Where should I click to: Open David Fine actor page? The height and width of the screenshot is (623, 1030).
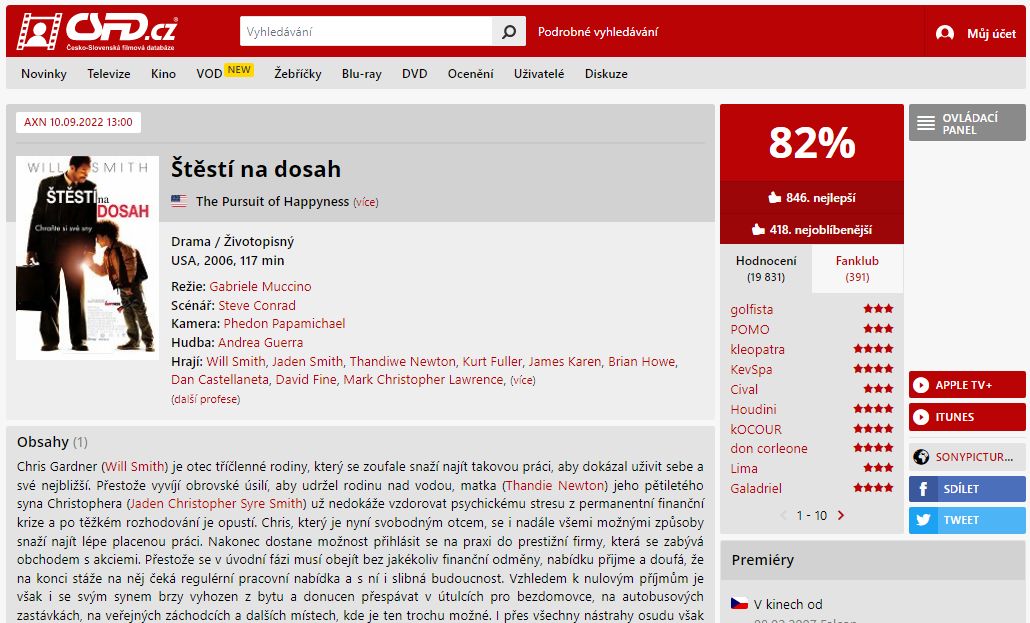pos(306,380)
